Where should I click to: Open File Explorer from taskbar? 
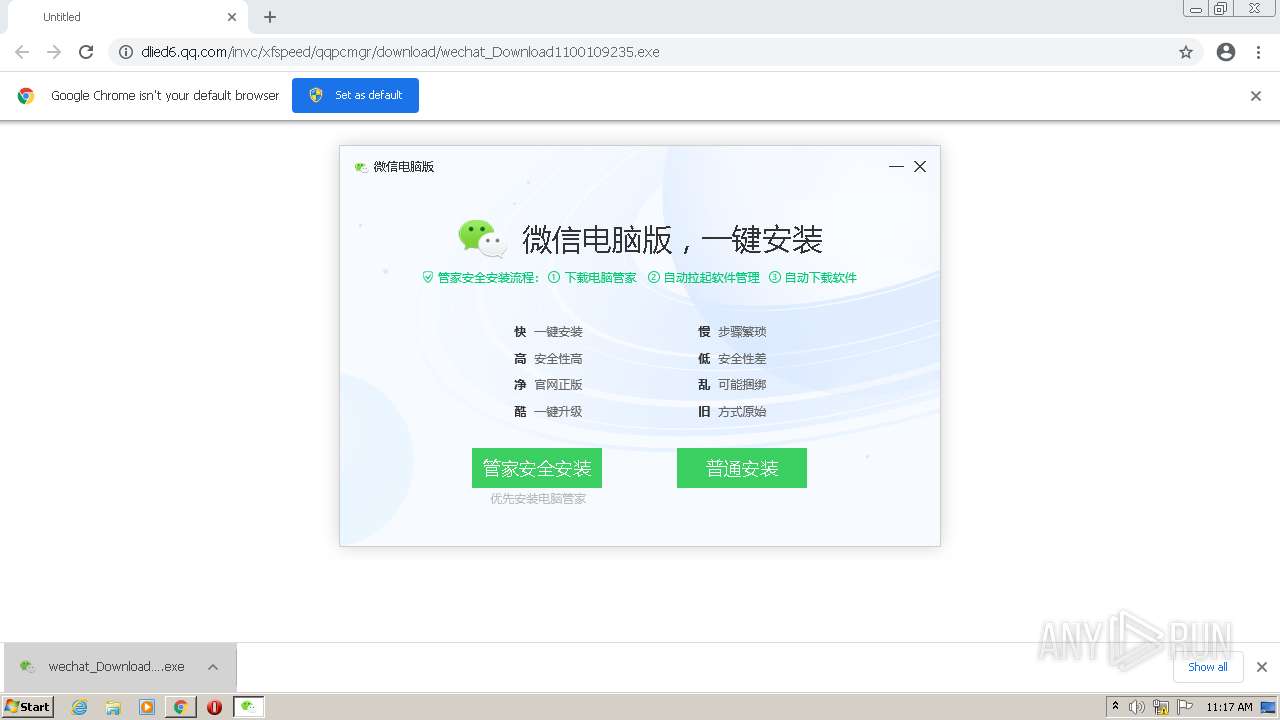(113, 707)
